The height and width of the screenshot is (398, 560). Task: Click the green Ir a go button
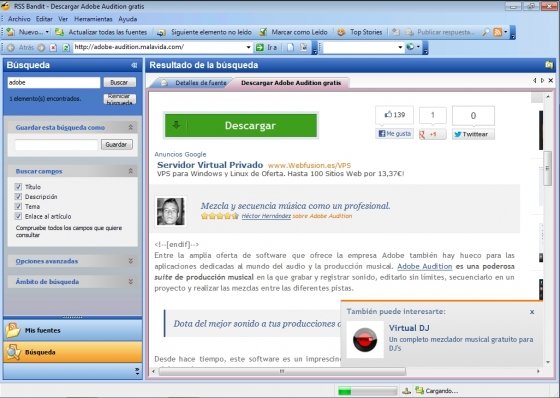266,47
